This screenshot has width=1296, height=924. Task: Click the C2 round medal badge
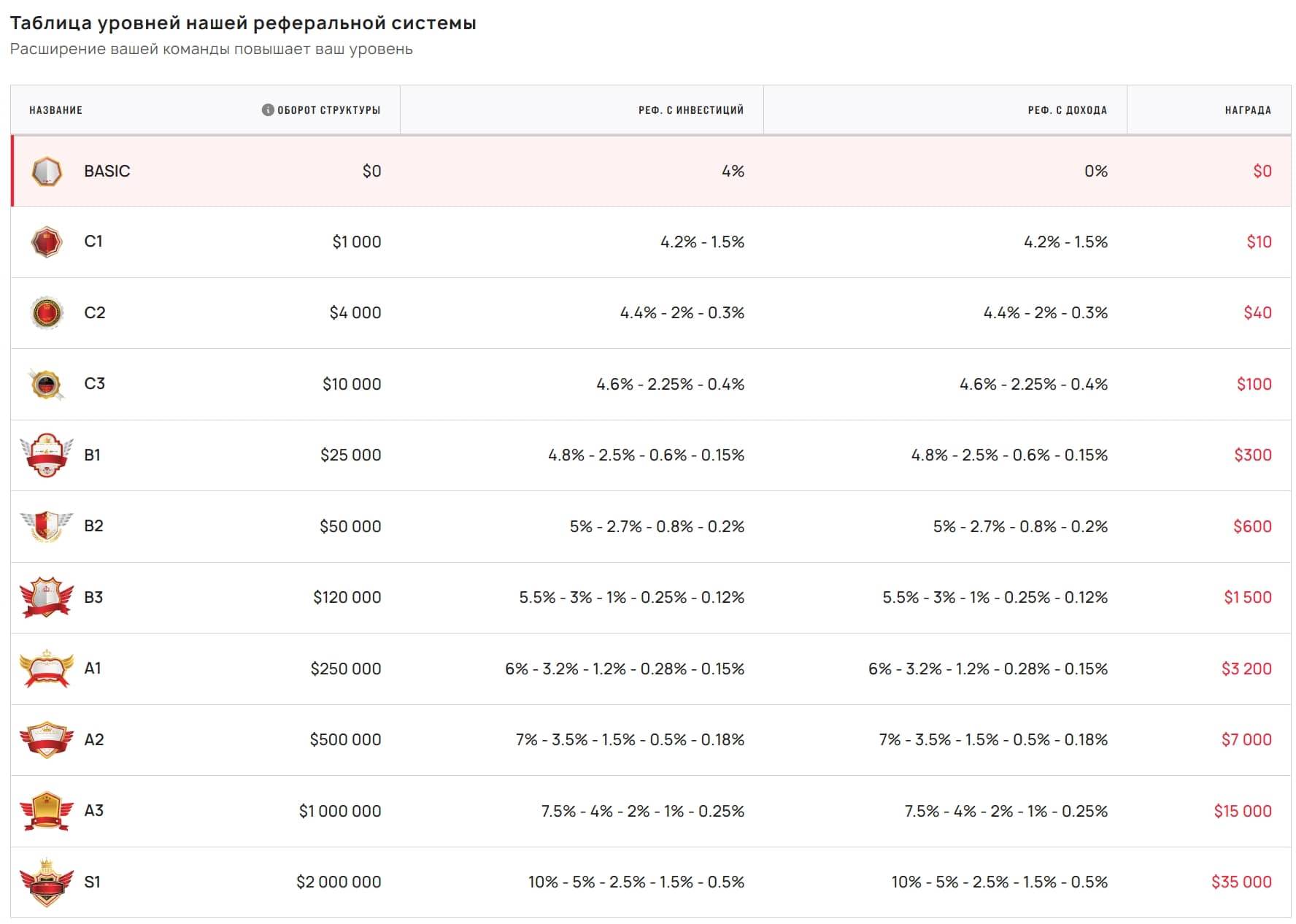(x=46, y=313)
